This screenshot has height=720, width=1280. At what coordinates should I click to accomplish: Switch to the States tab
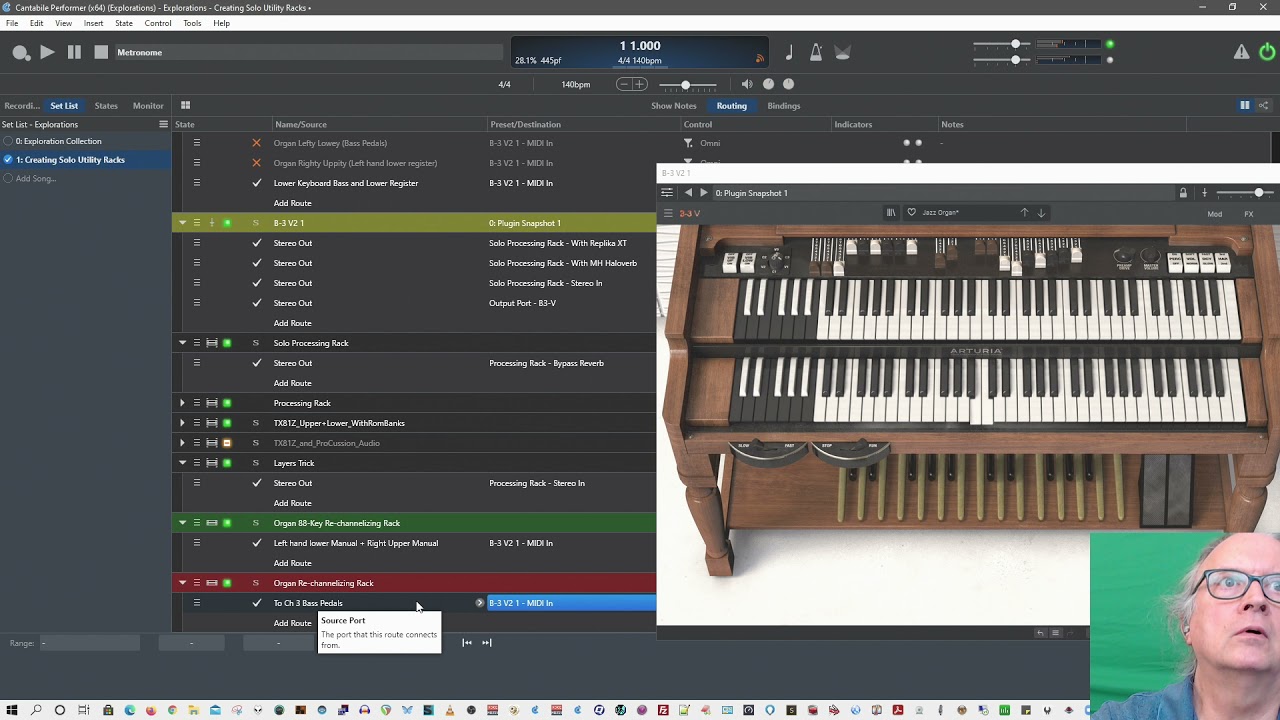coord(106,105)
